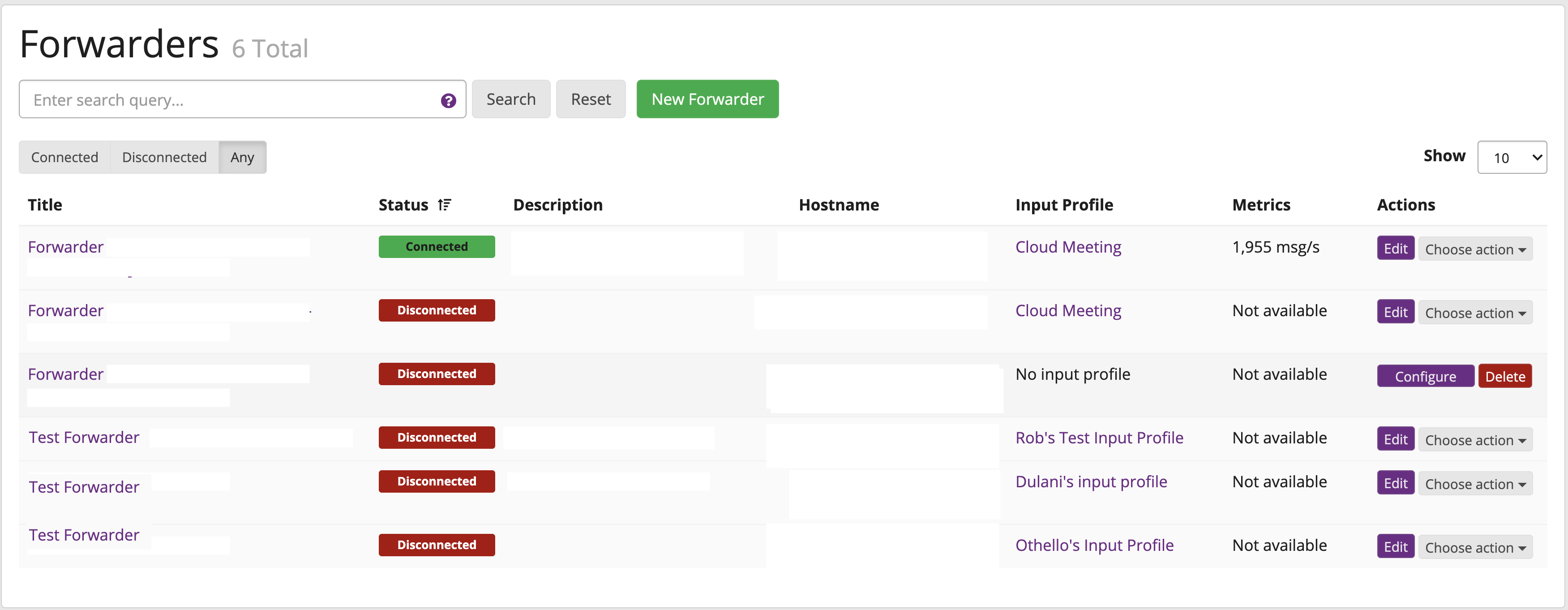1568x610 pixels.
Task: Expand Choose action for connected forwarder
Action: 1475,249
